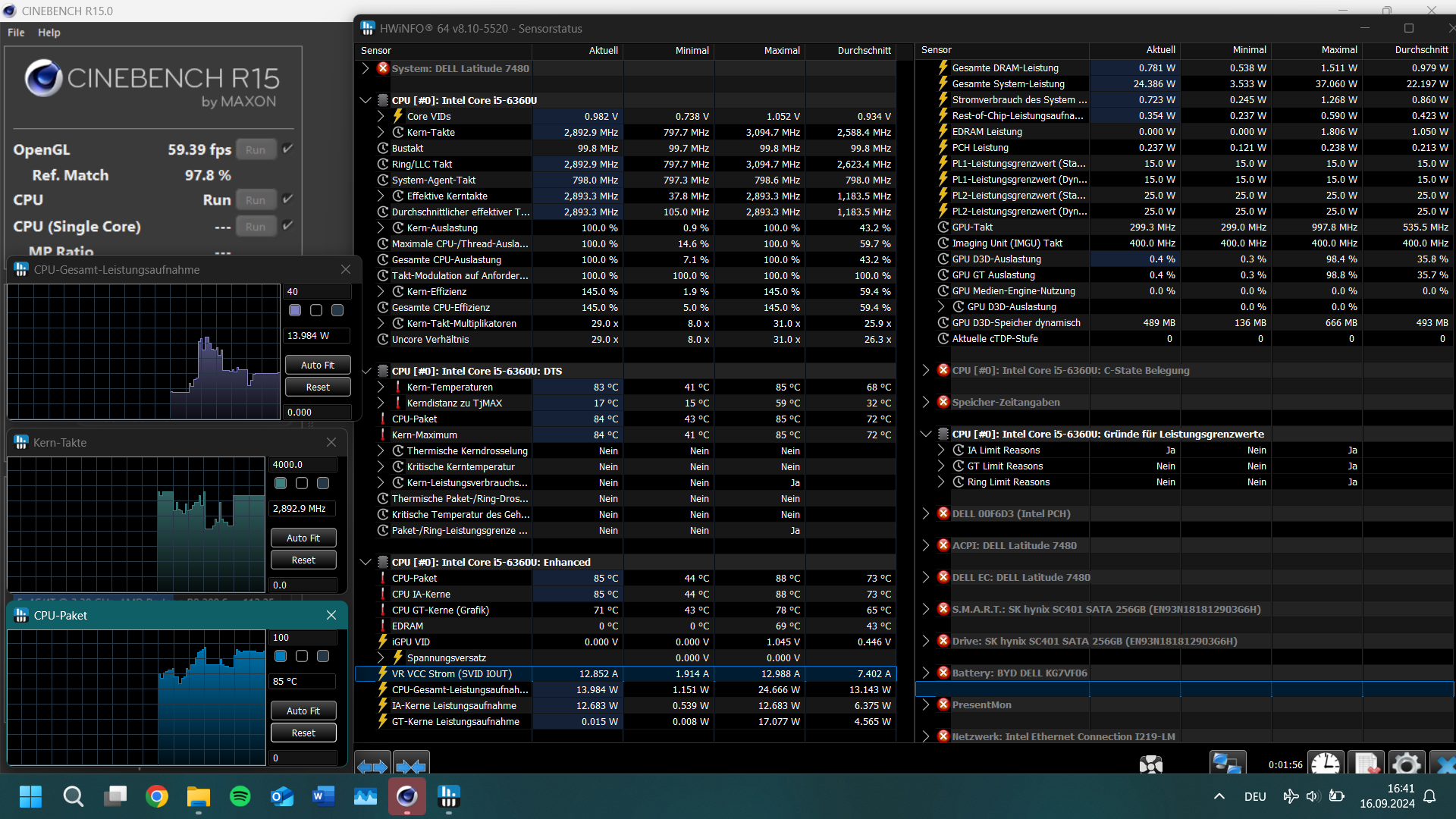This screenshot has height=819, width=1456.
Task: Click the red sensor icon next to PresentMon
Action: point(943,704)
